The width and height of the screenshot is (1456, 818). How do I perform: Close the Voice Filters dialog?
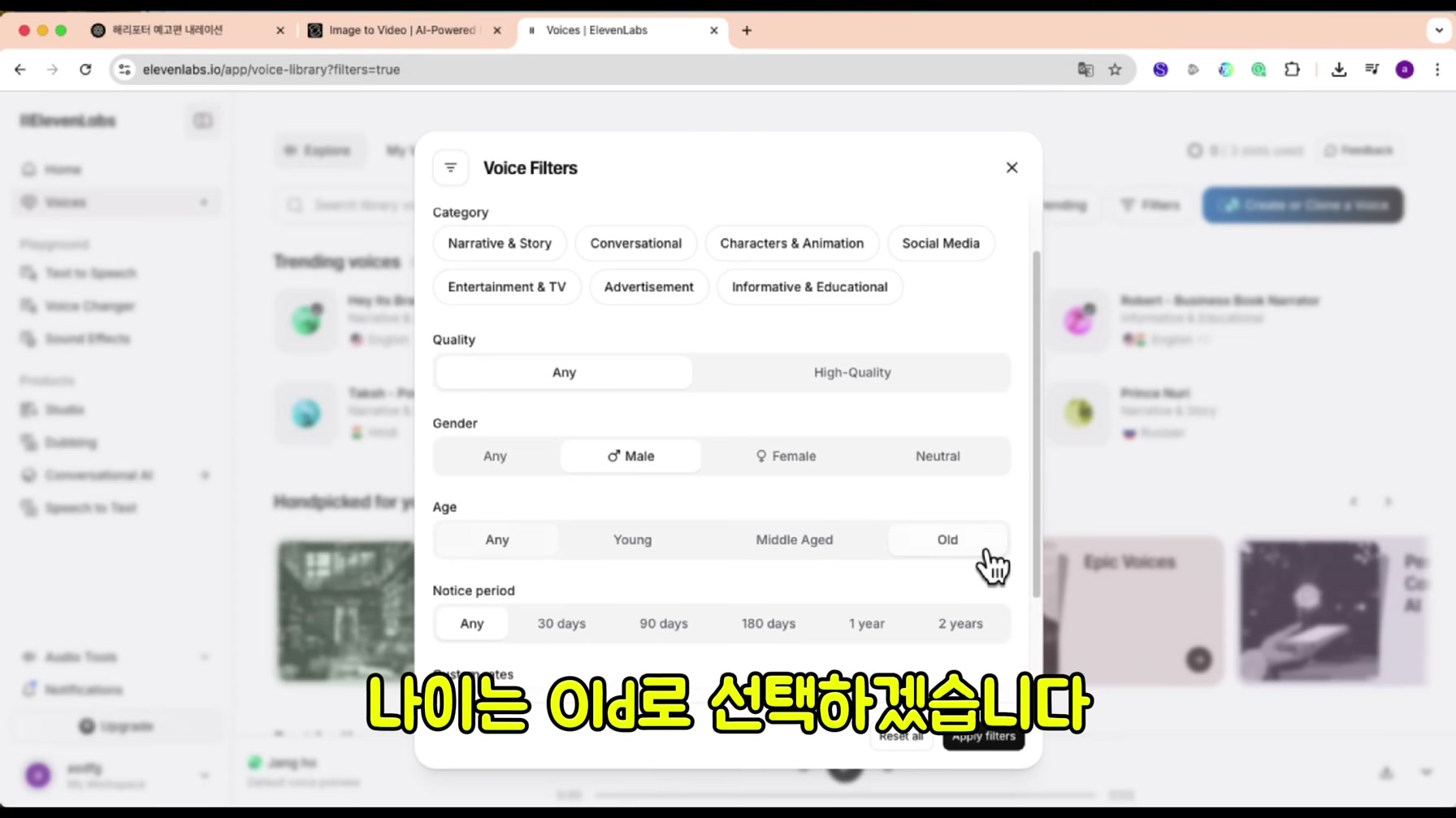coord(1012,167)
